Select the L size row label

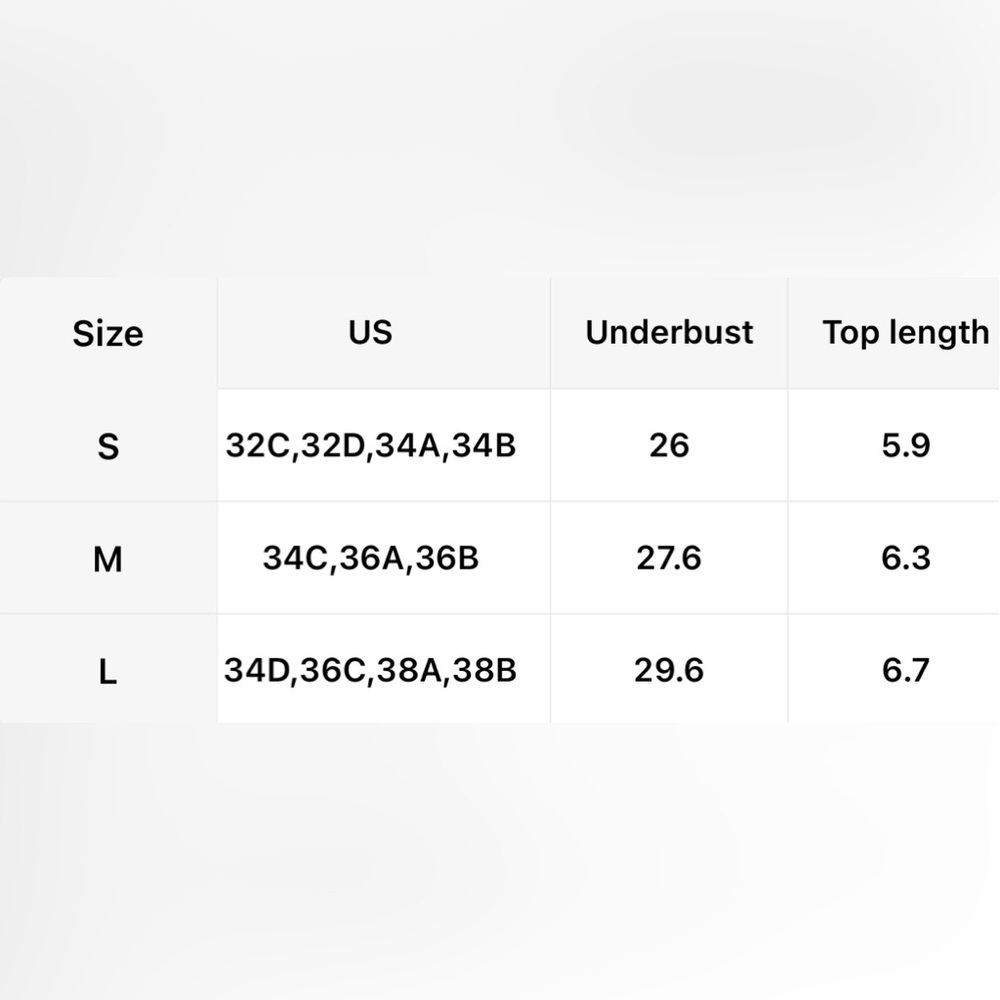(108, 670)
